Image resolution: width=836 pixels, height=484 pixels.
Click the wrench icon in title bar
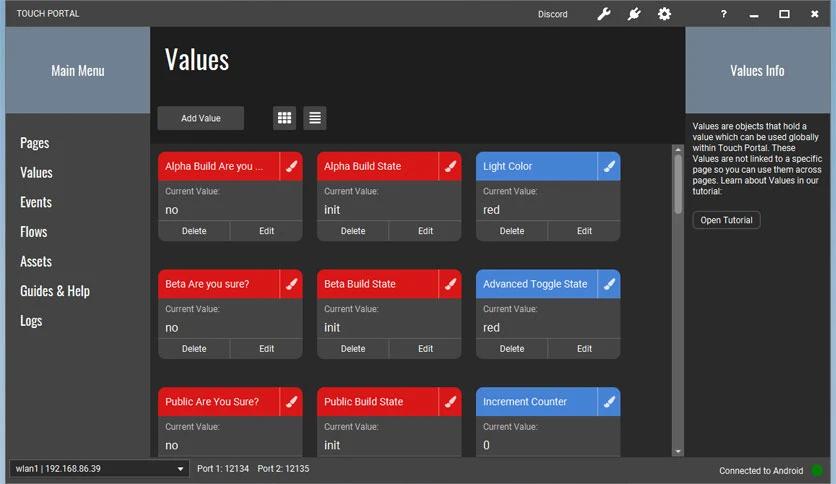pyautogui.click(x=603, y=14)
